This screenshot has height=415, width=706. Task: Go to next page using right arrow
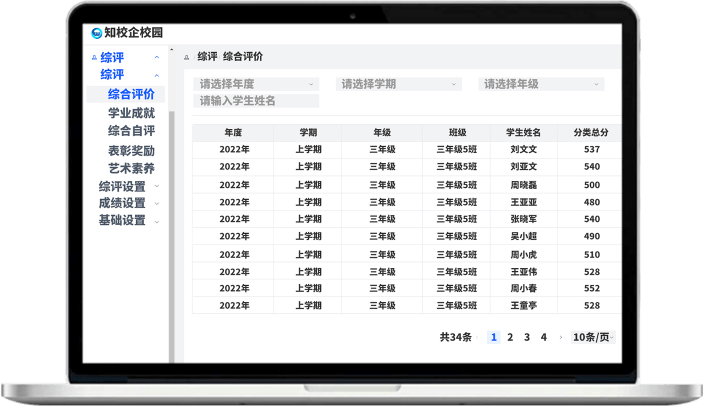point(560,338)
